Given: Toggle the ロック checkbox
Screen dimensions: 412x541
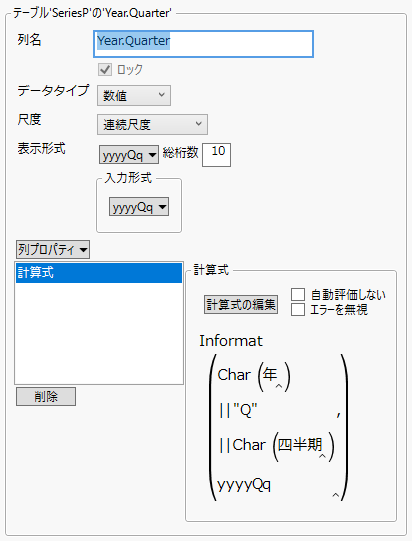Looking at the screenshot, I should pos(105,69).
